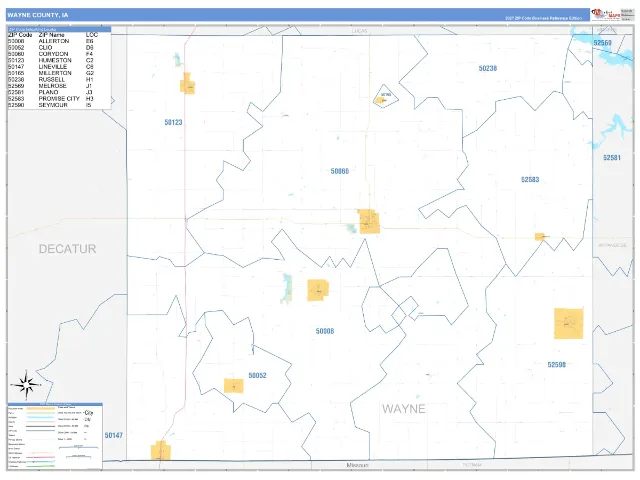Screen dimensions: 640x480
Task: Click the ZIP Name column header
Action: click(x=51, y=35)
